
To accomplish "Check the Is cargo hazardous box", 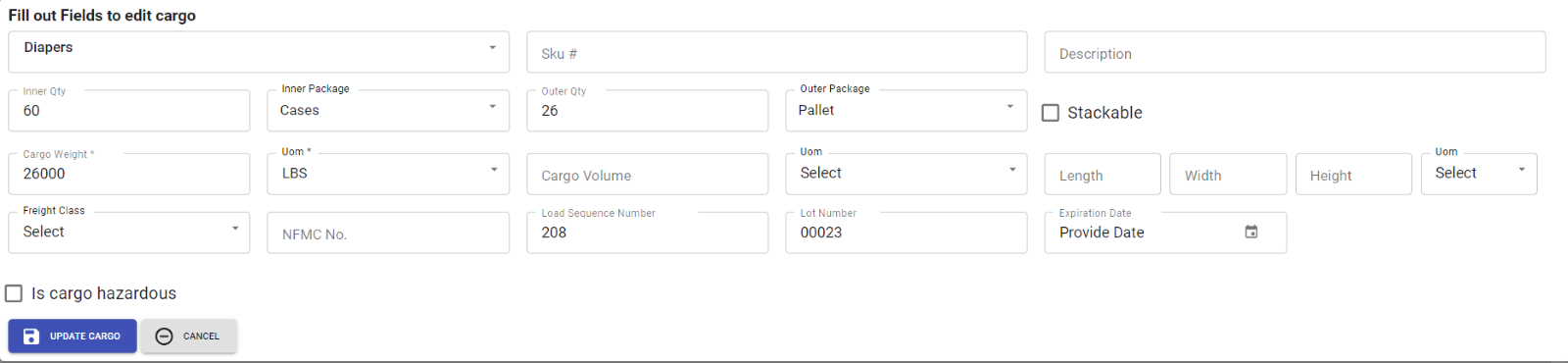I will tap(14, 293).
